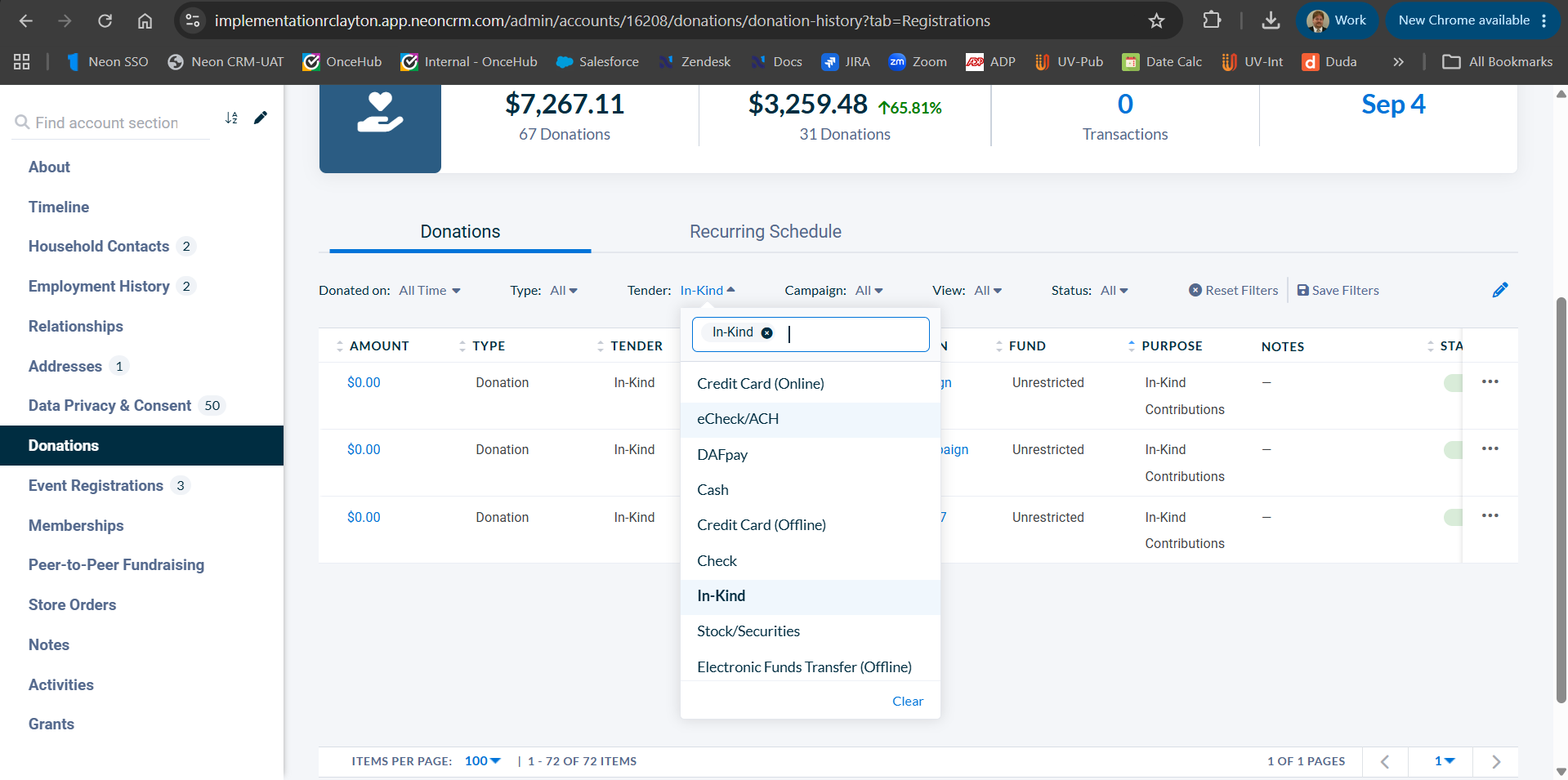Edit the account section menu with pencil

pos(261,118)
